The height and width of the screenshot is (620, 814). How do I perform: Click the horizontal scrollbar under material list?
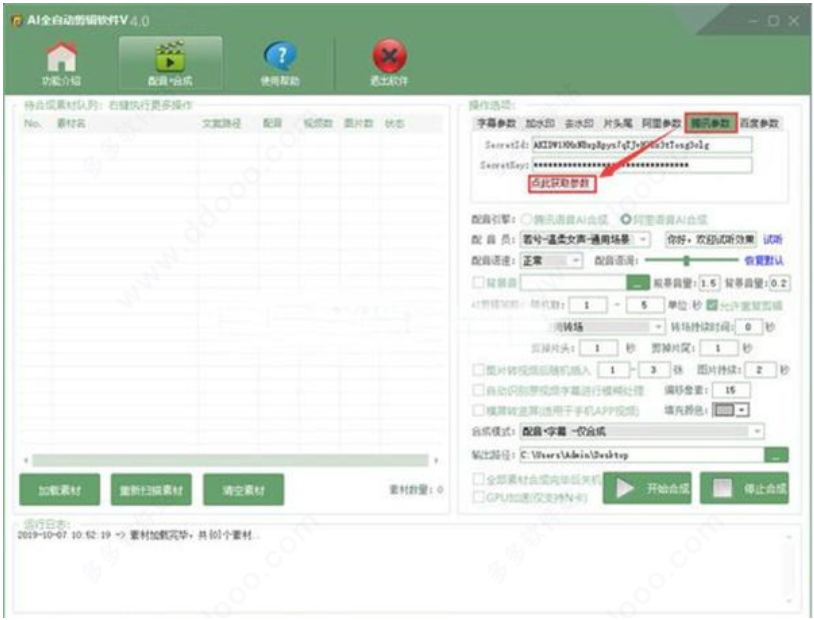pos(230,460)
